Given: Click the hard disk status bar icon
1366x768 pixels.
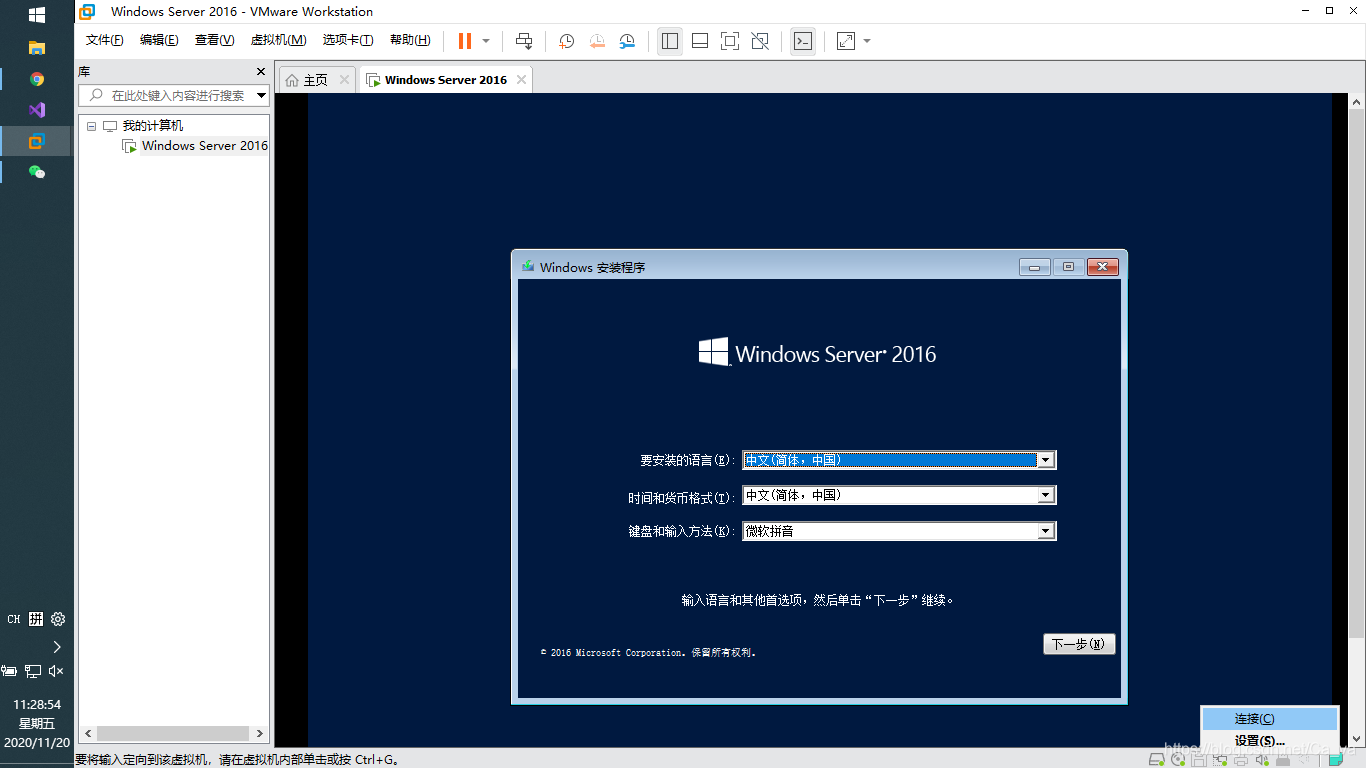Looking at the screenshot, I should 1157,760.
